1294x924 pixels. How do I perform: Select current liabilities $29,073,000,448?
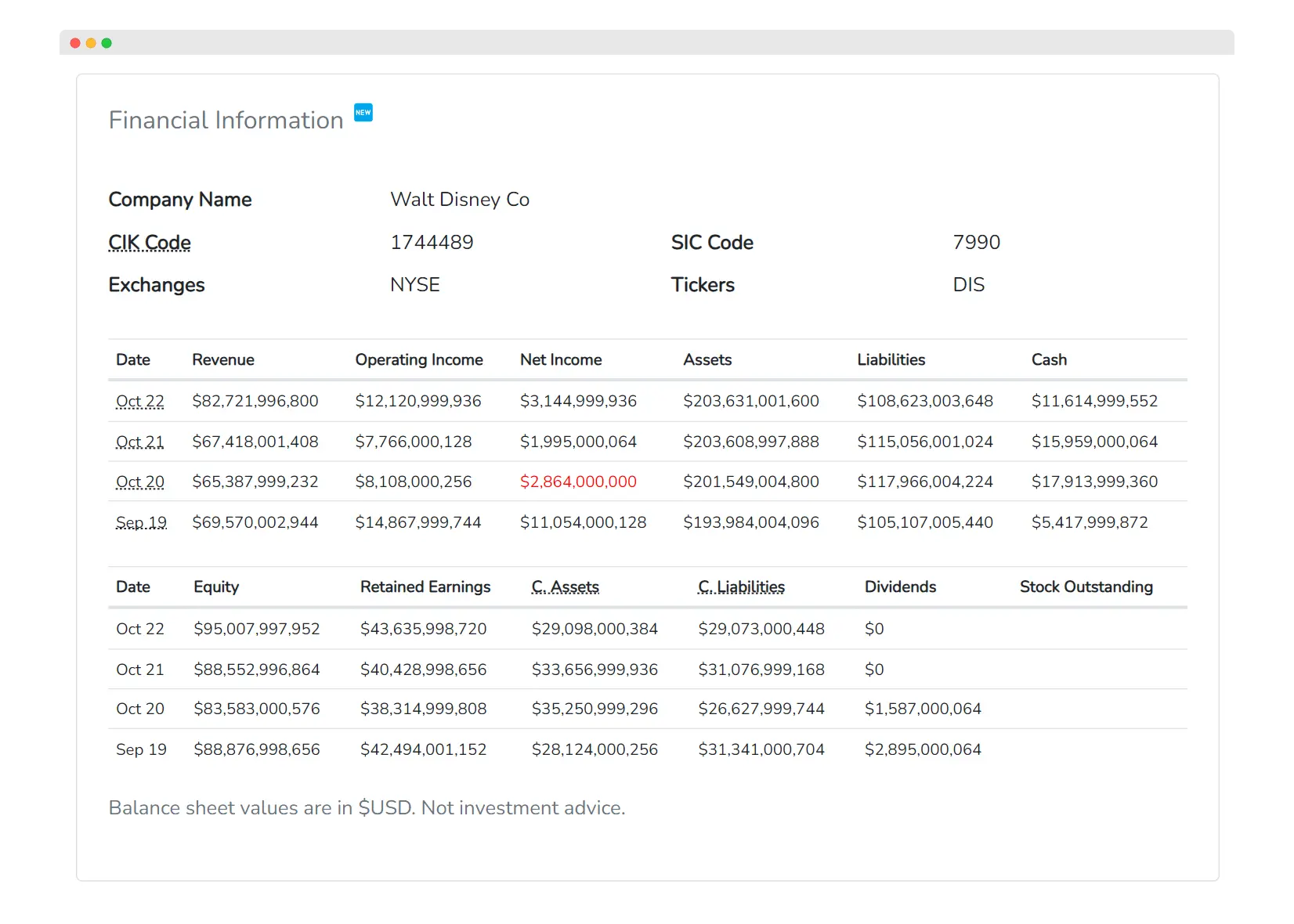(761, 629)
